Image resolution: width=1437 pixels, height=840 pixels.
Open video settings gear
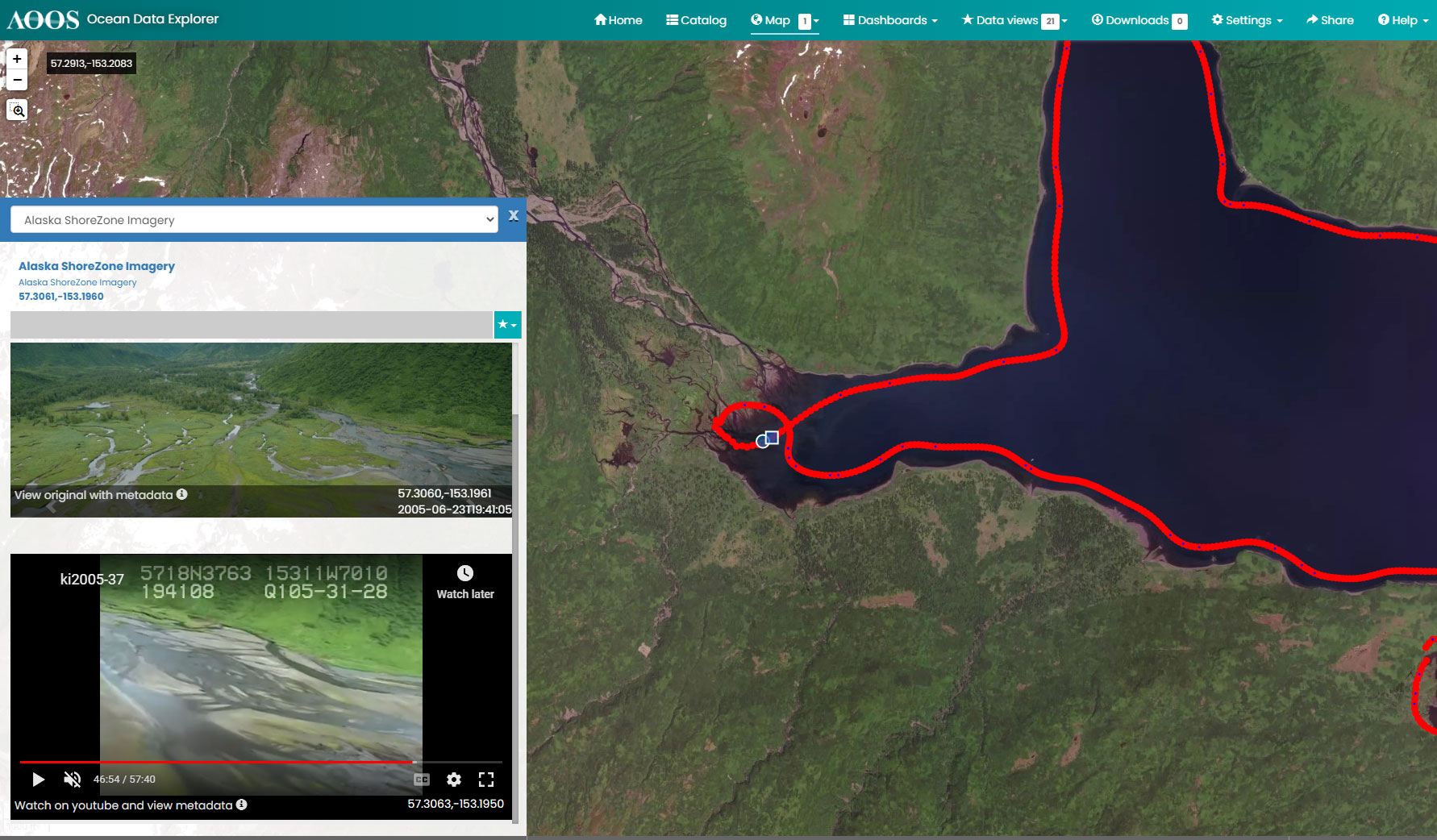click(454, 780)
